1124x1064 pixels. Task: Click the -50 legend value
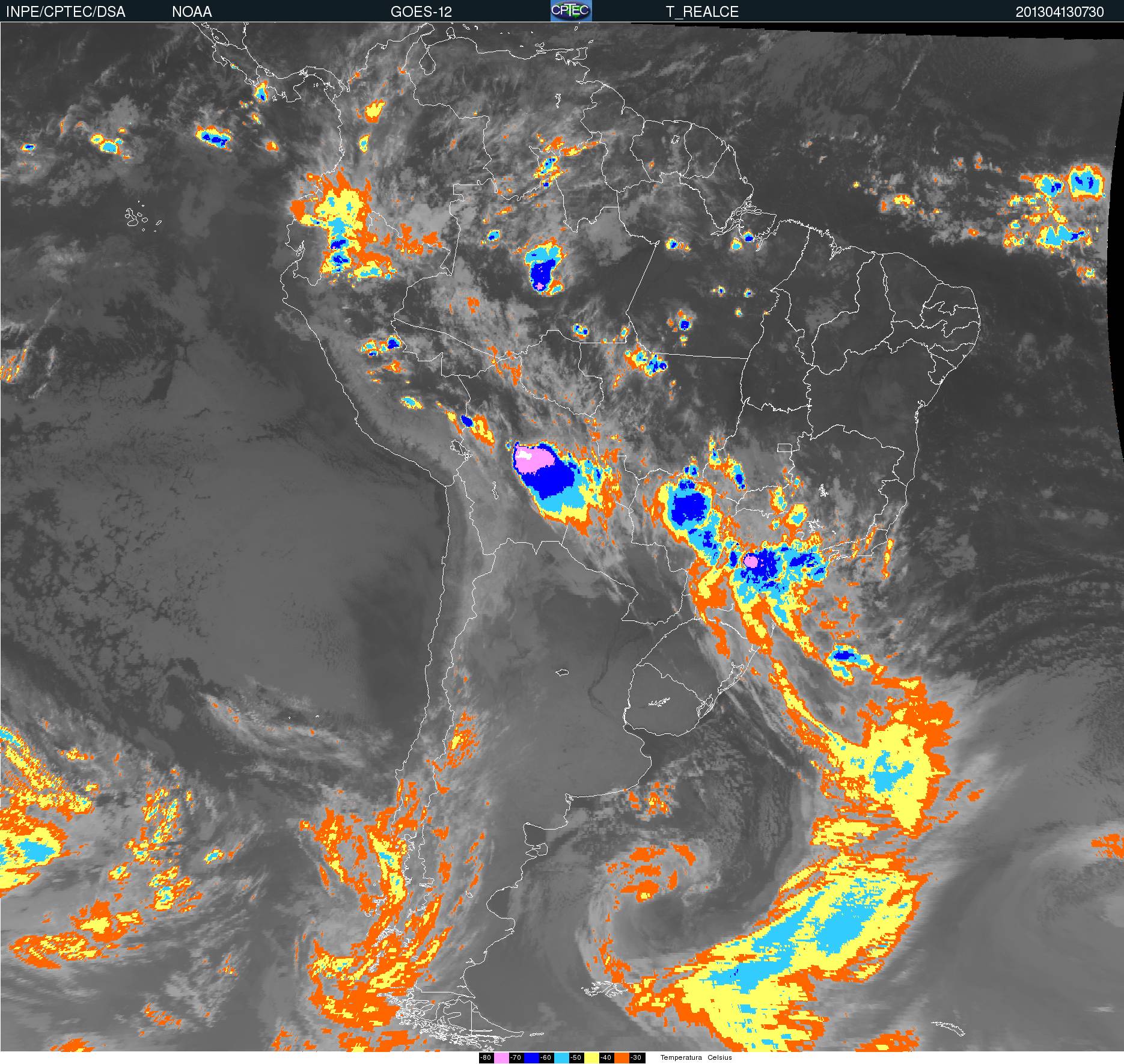tap(576, 1057)
